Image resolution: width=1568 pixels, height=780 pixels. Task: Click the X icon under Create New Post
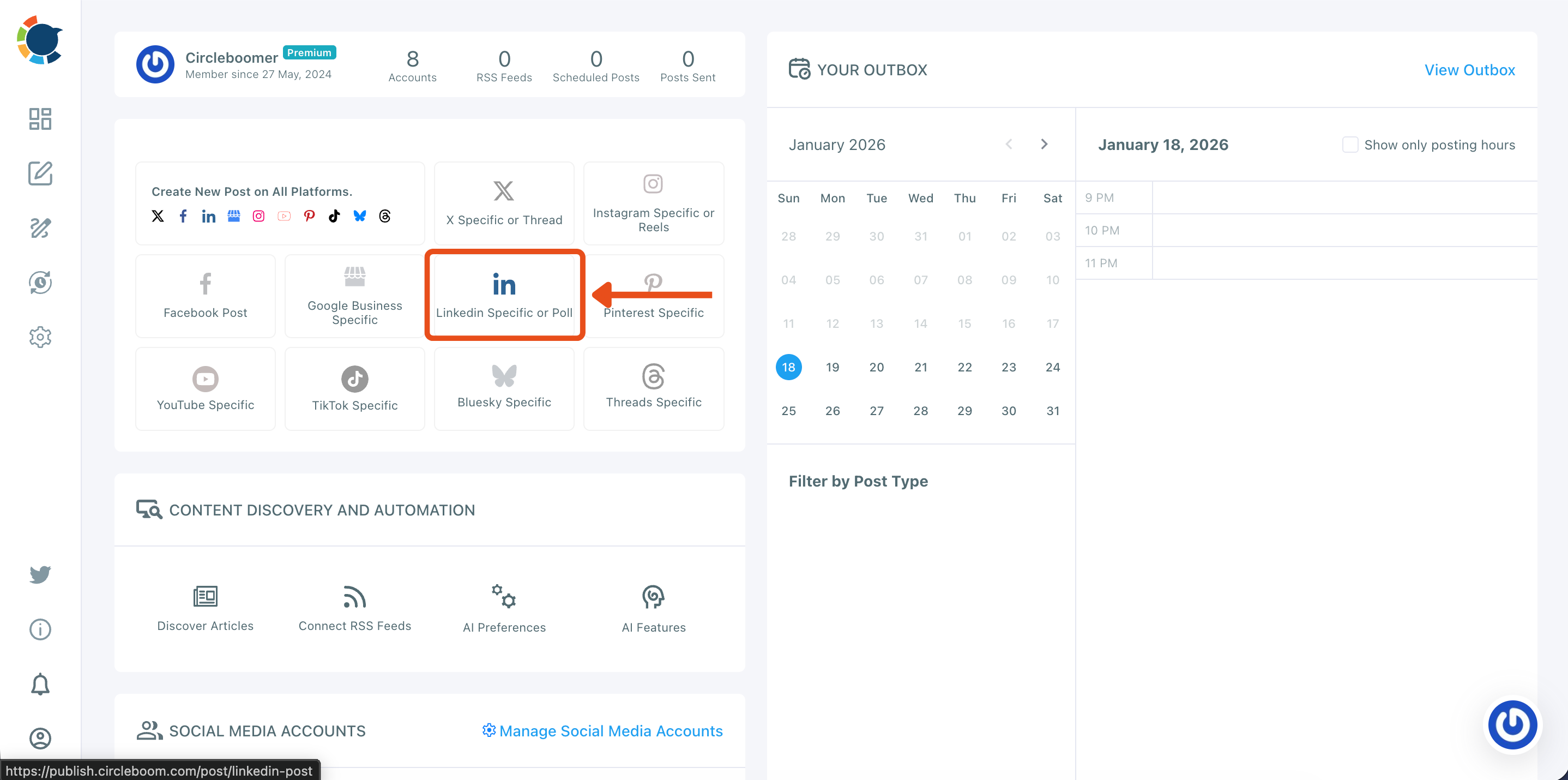point(158,216)
